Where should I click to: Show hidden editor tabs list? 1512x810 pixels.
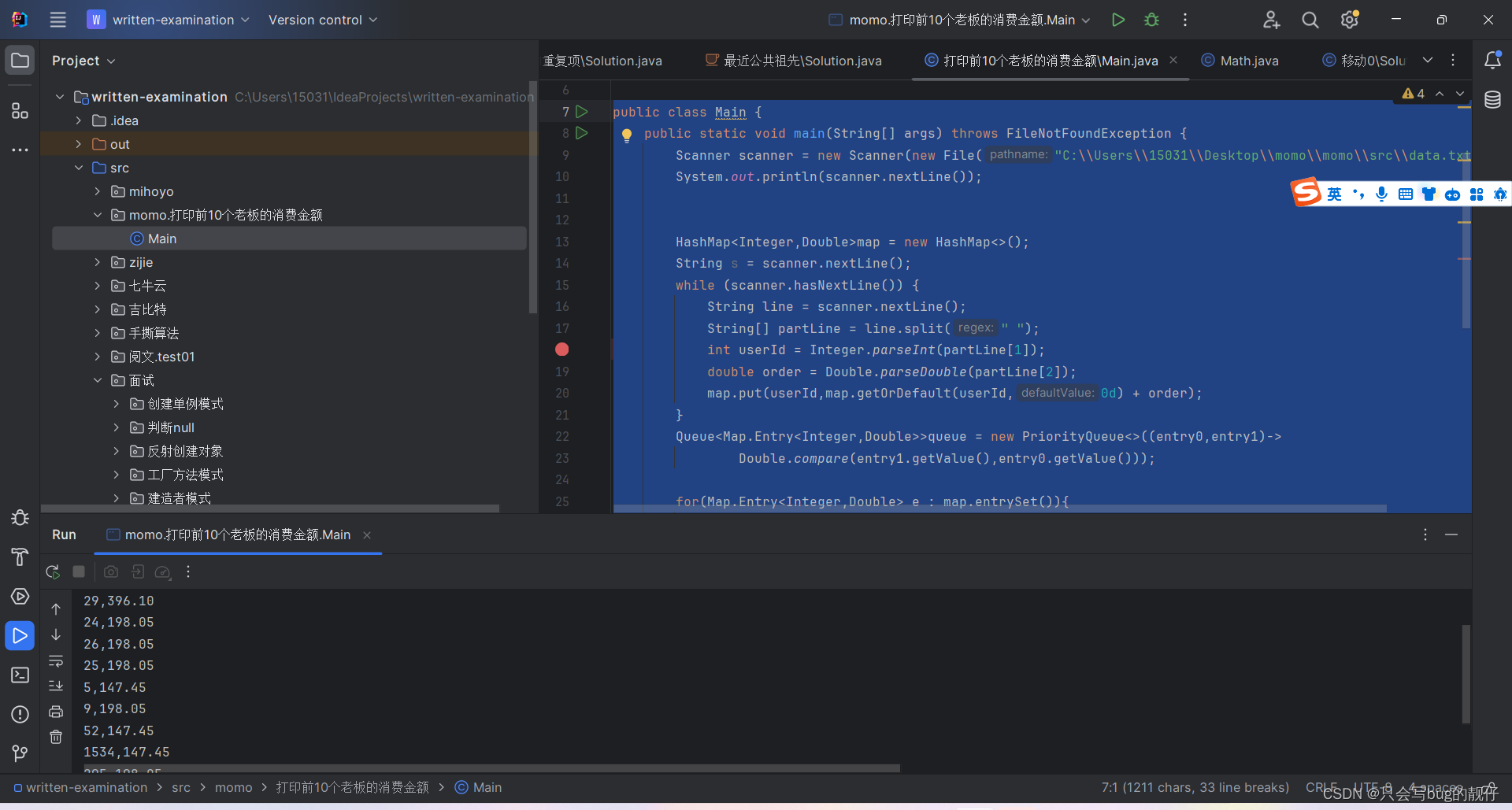1428,60
